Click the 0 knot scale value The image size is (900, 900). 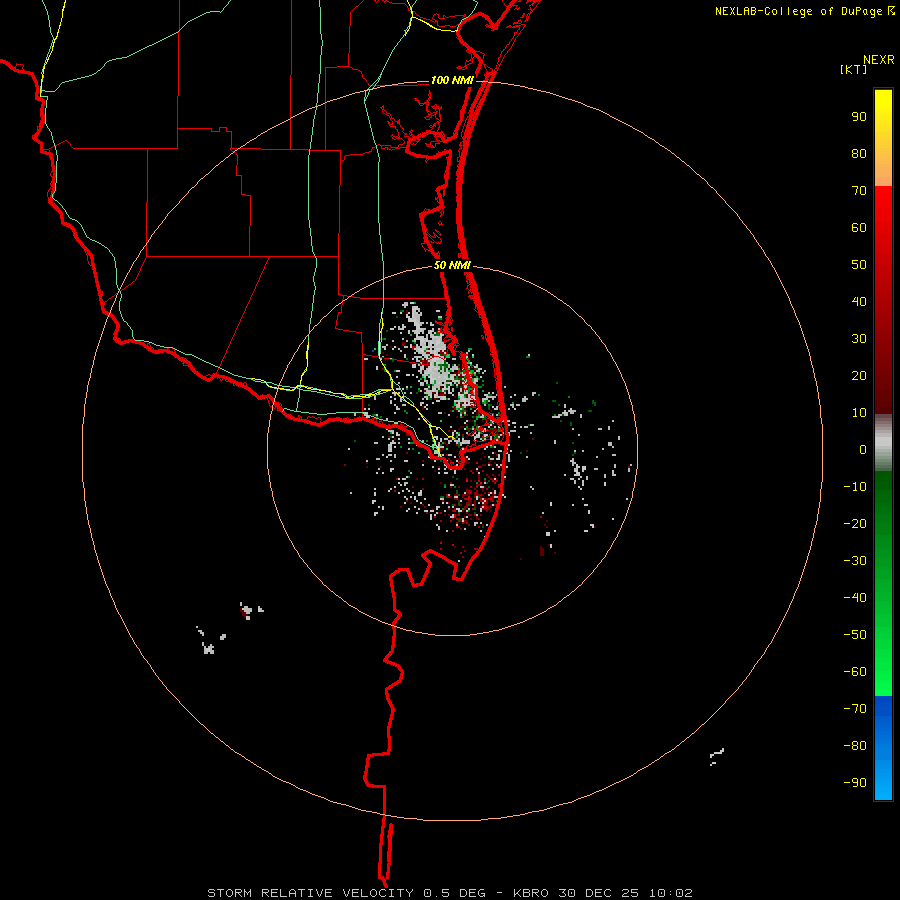click(863, 450)
